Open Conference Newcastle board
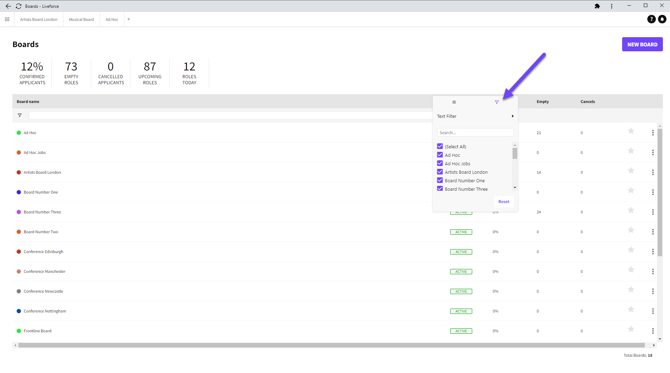 coord(43,291)
